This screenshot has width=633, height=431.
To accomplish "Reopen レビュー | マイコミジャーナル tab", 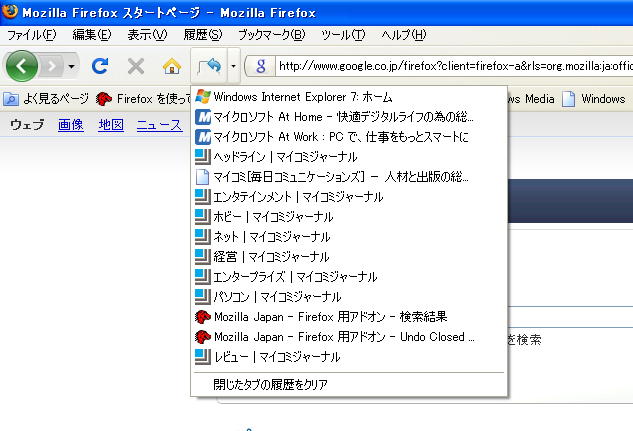I will click(349, 357).
